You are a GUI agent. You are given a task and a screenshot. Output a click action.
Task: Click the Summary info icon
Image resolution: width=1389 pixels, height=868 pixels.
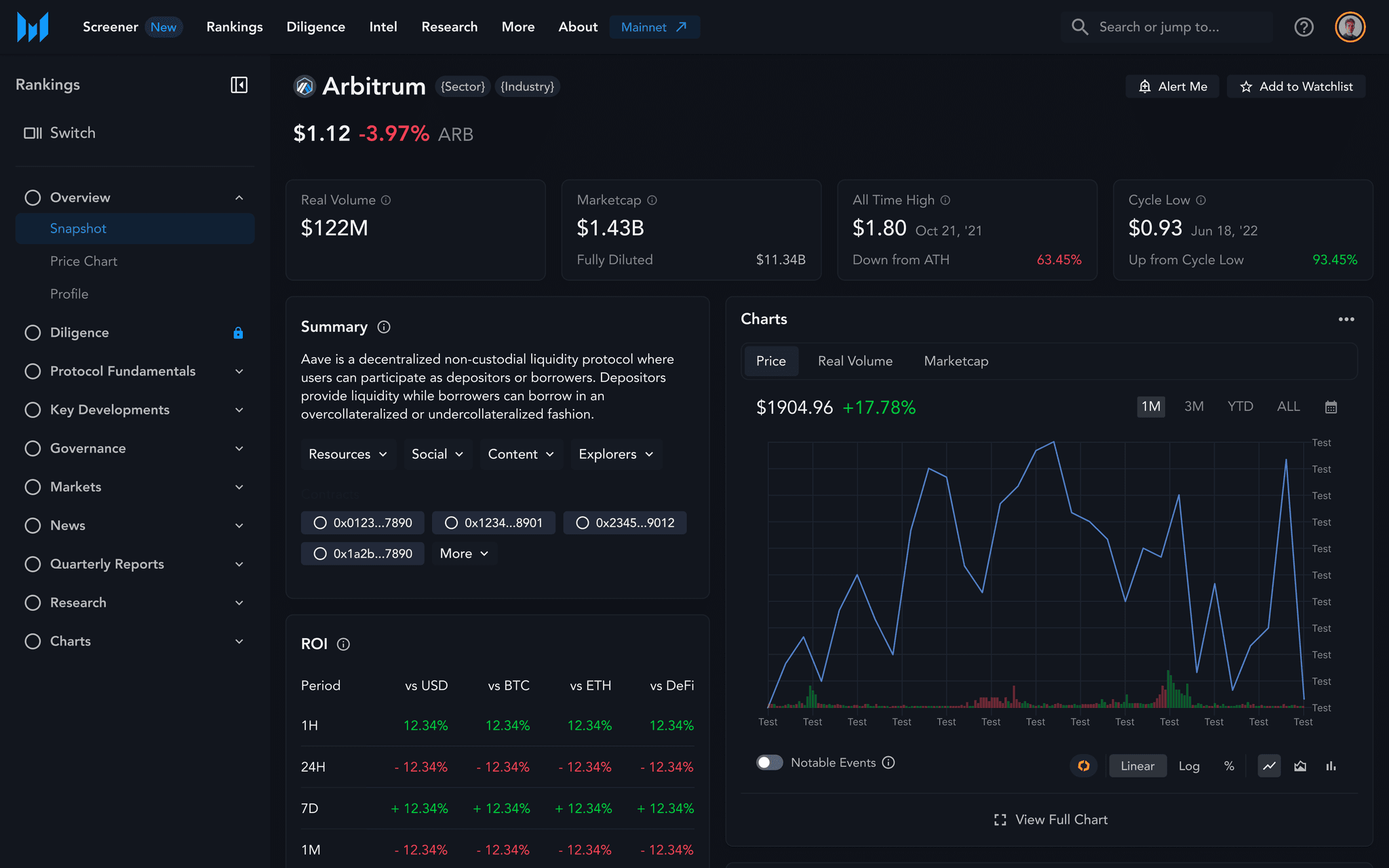(384, 327)
